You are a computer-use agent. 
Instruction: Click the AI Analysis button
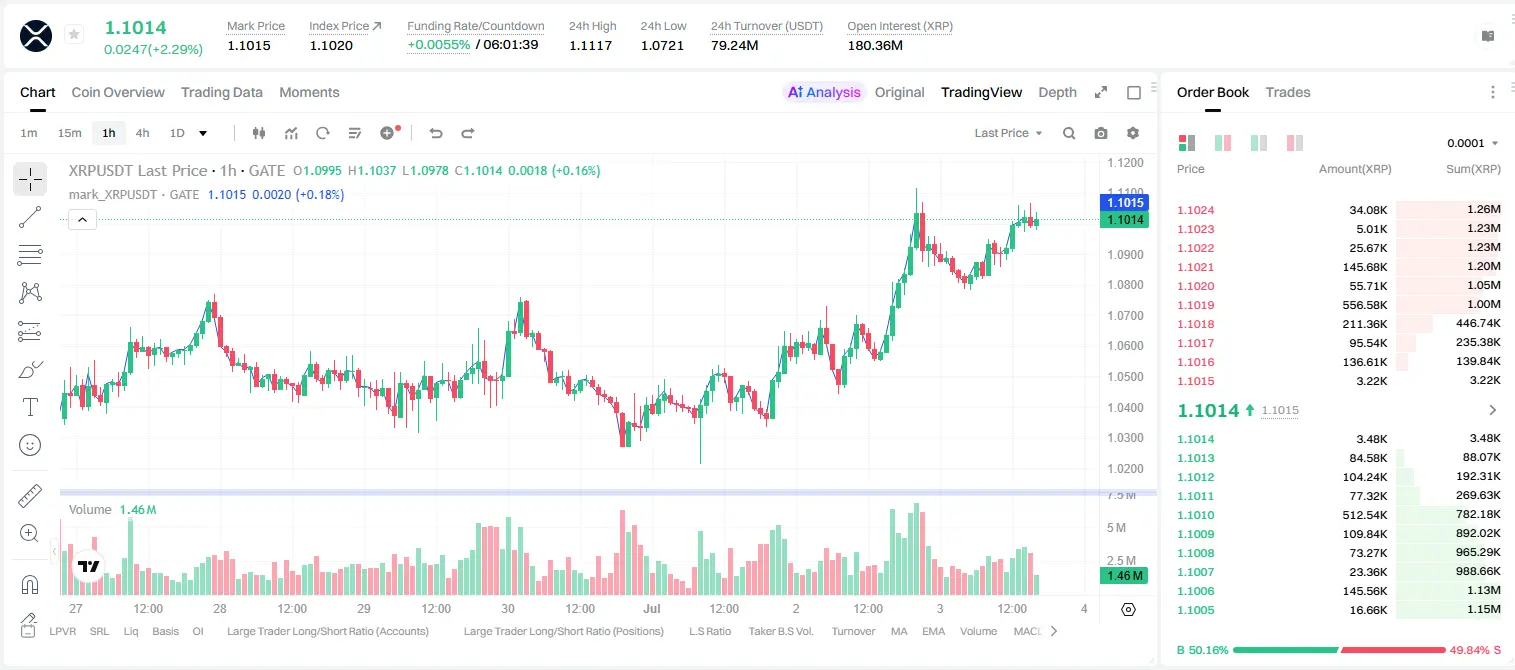[824, 92]
